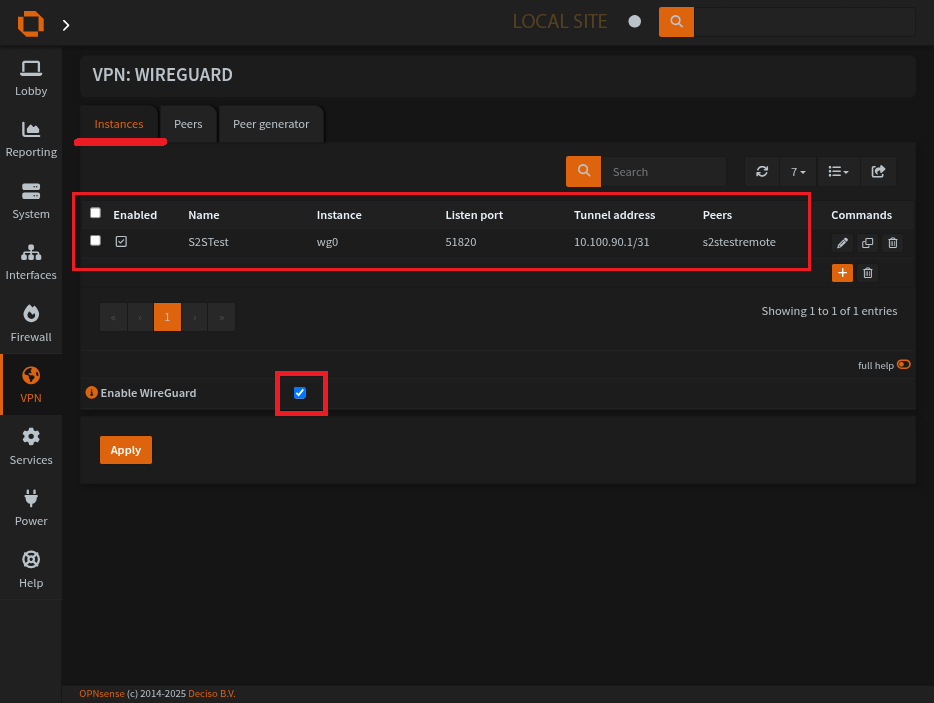The width and height of the screenshot is (934, 703).
Task: Open the System menu
Action: (x=31, y=201)
